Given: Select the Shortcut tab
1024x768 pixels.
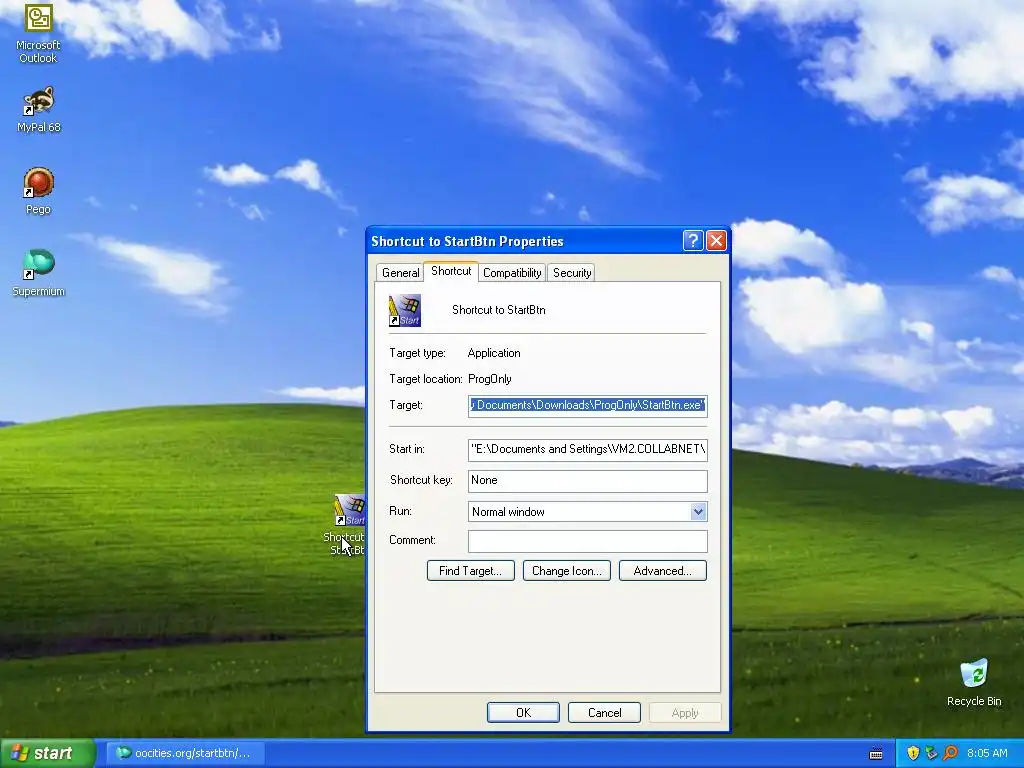Looking at the screenshot, I should pos(451,271).
